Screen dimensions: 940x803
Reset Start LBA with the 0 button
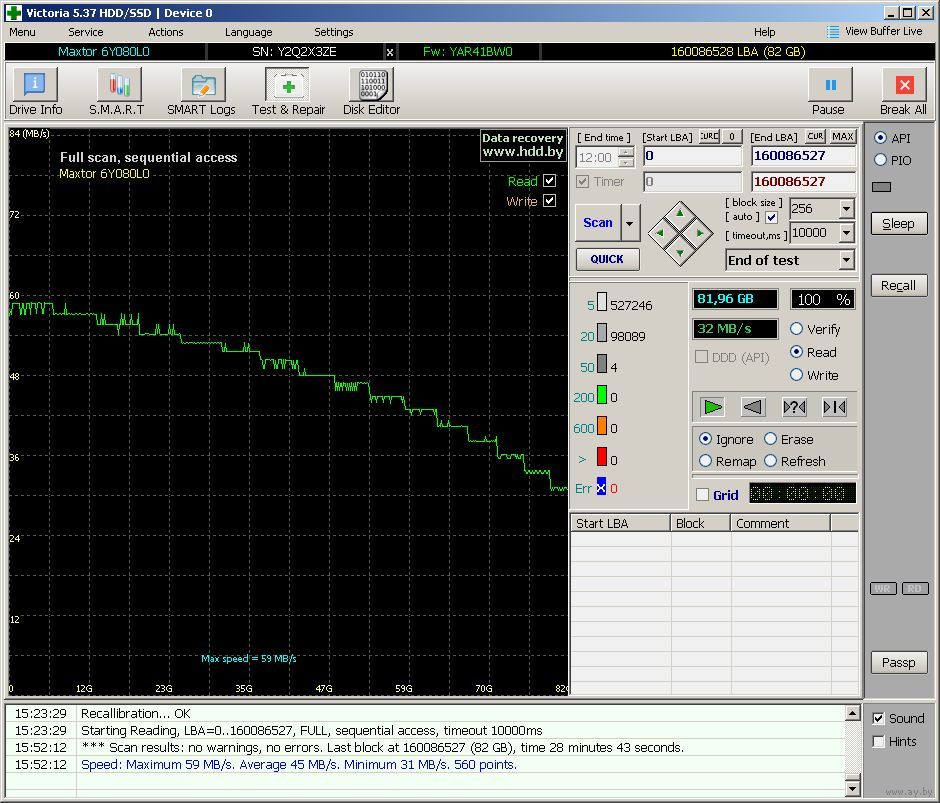pos(731,137)
